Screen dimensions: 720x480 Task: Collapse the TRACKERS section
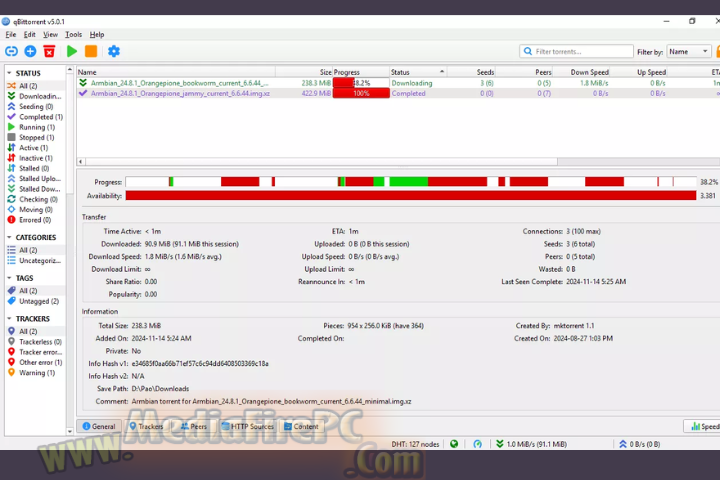pyautogui.click(x=9, y=319)
